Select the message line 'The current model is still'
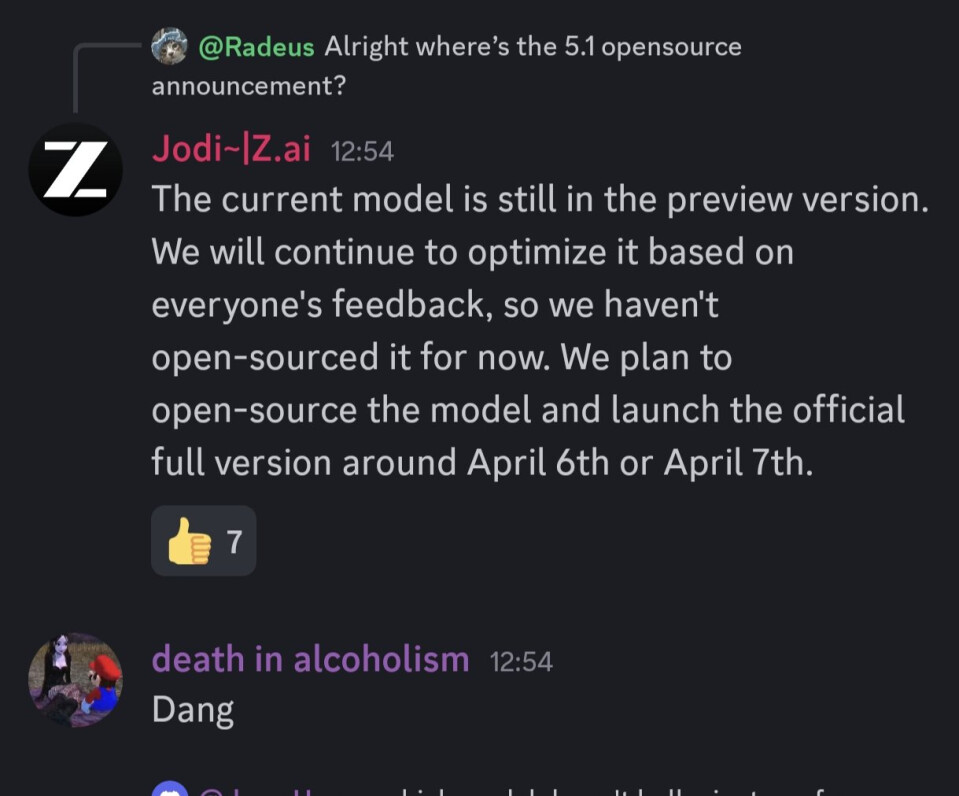959x796 pixels. pyautogui.click(x=540, y=199)
